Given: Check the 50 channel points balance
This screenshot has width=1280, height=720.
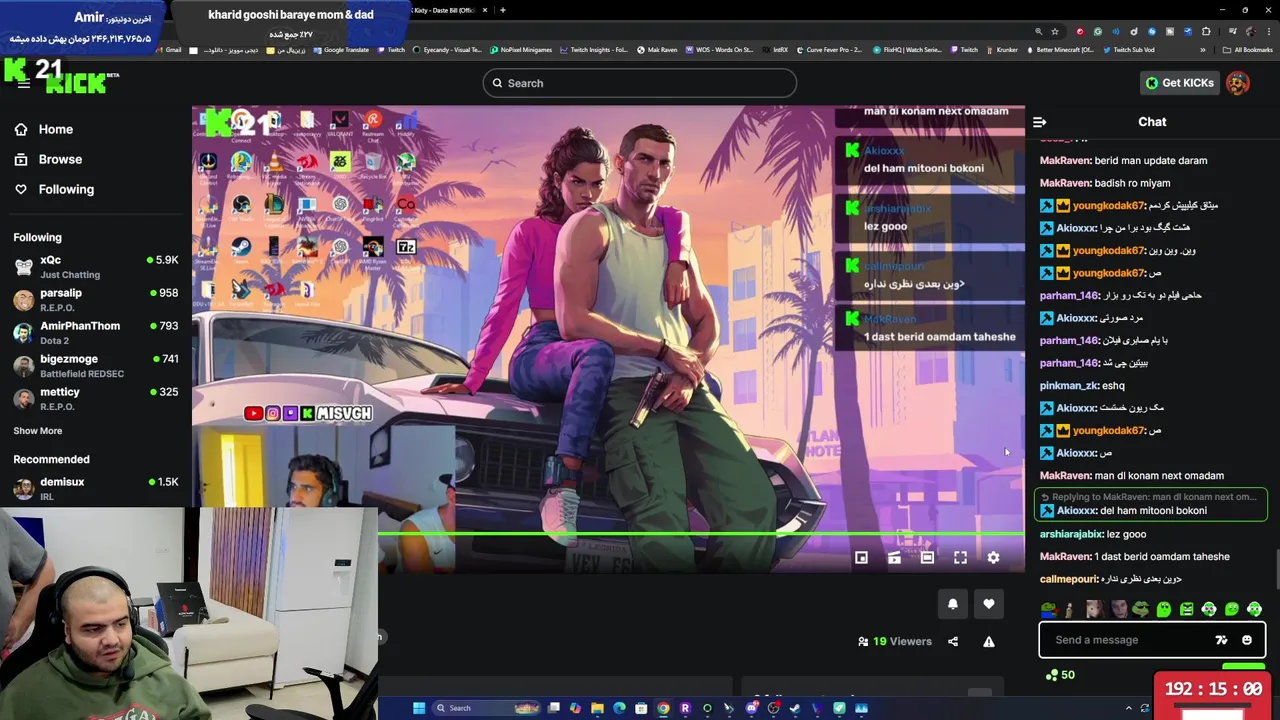Looking at the screenshot, I should click(x=1060, y=675).
